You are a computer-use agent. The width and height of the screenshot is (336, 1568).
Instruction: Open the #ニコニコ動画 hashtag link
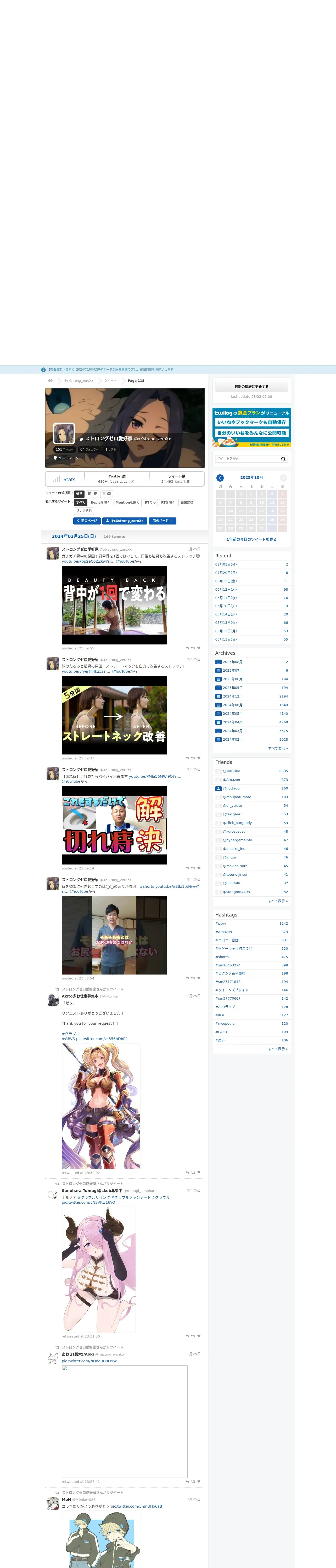[x=227, y=941]
